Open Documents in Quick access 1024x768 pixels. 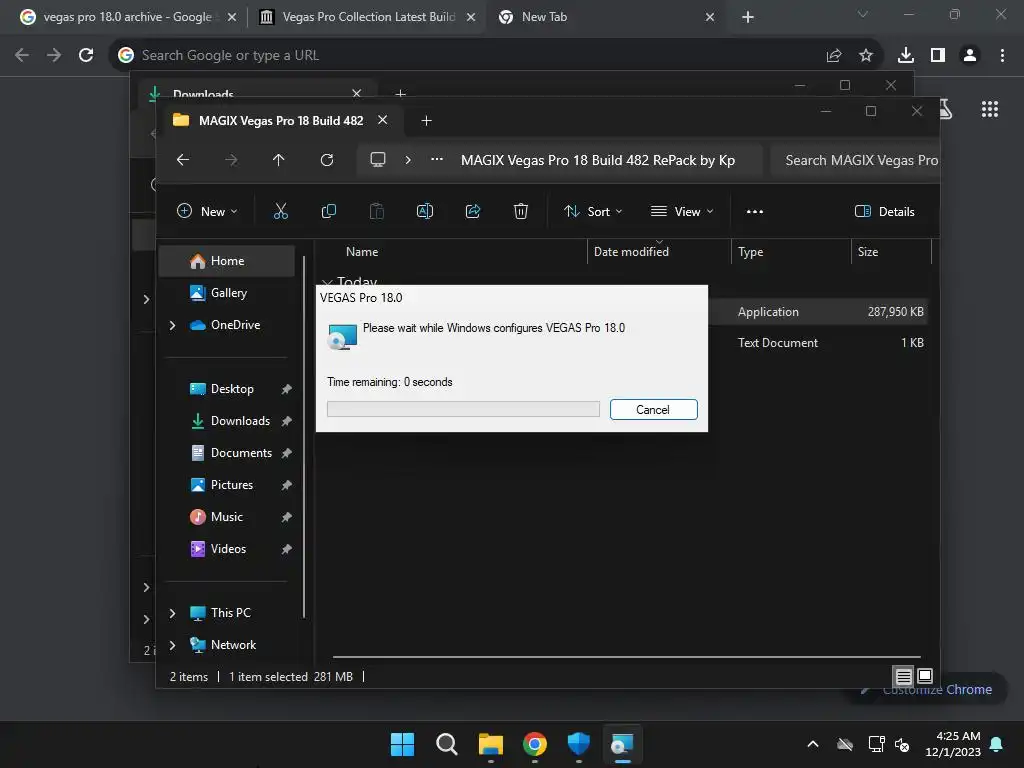pyautogui.click(x=227, y=453)
